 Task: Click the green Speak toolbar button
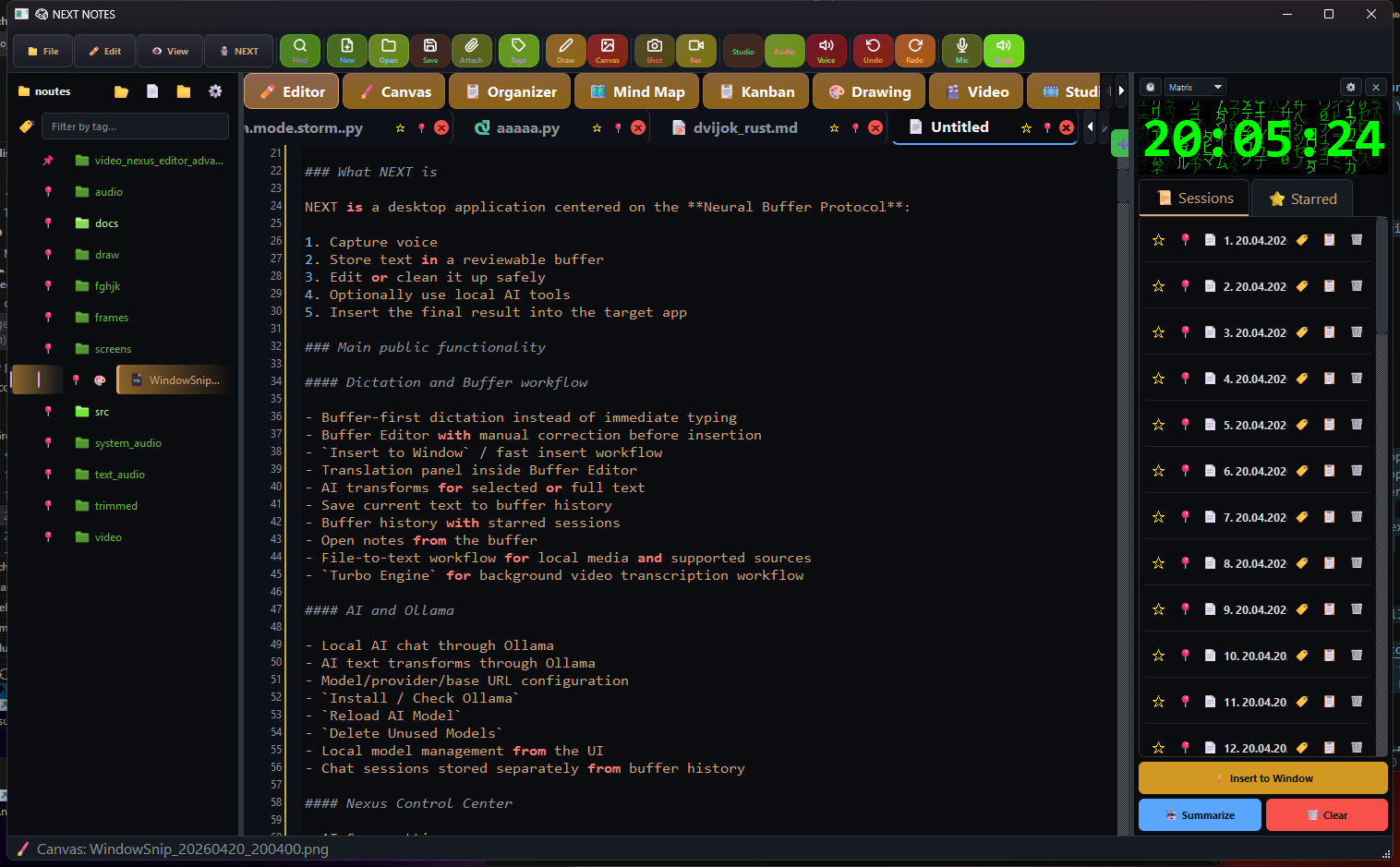[x=1004, y=50]
